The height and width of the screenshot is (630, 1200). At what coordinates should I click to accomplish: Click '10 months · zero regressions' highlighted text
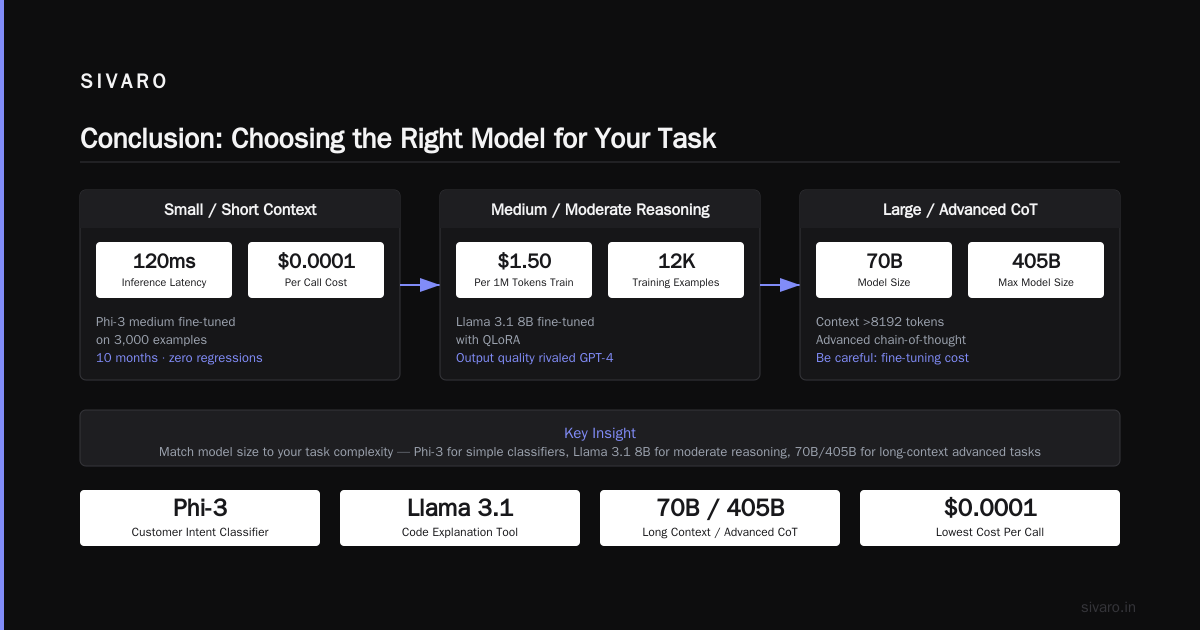[179, 358]
